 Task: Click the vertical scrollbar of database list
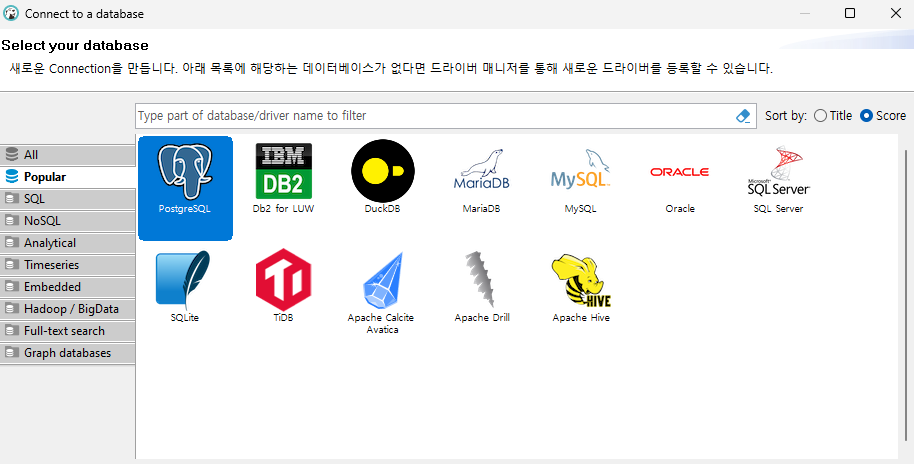click(906, 294)
